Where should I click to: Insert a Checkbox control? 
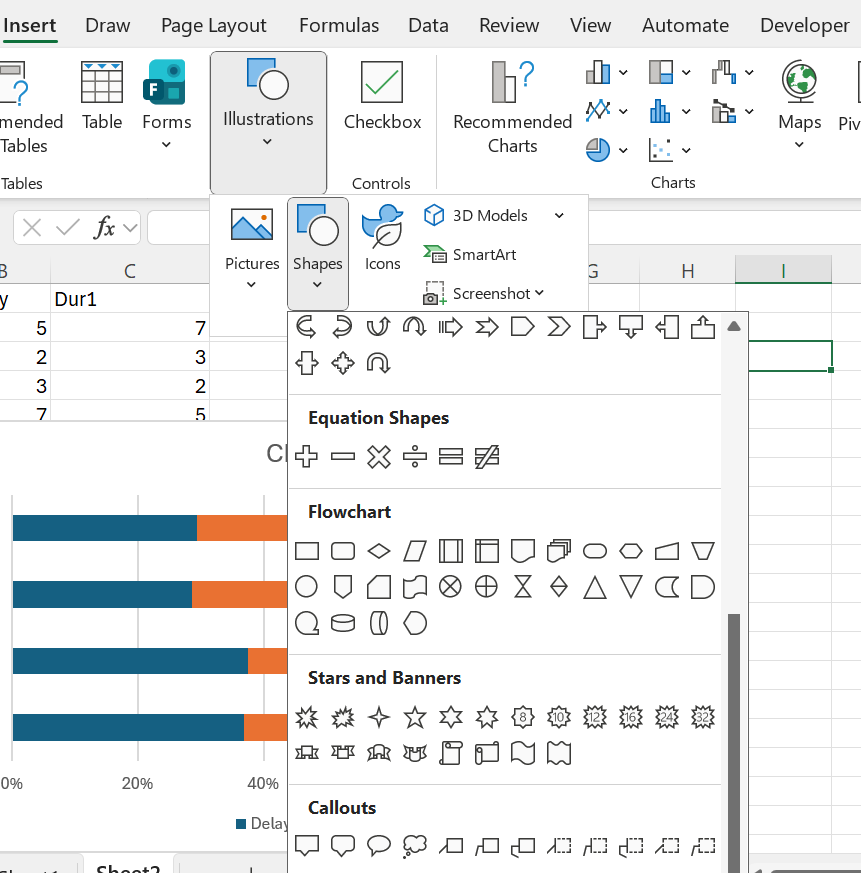[x=382, y=96]
